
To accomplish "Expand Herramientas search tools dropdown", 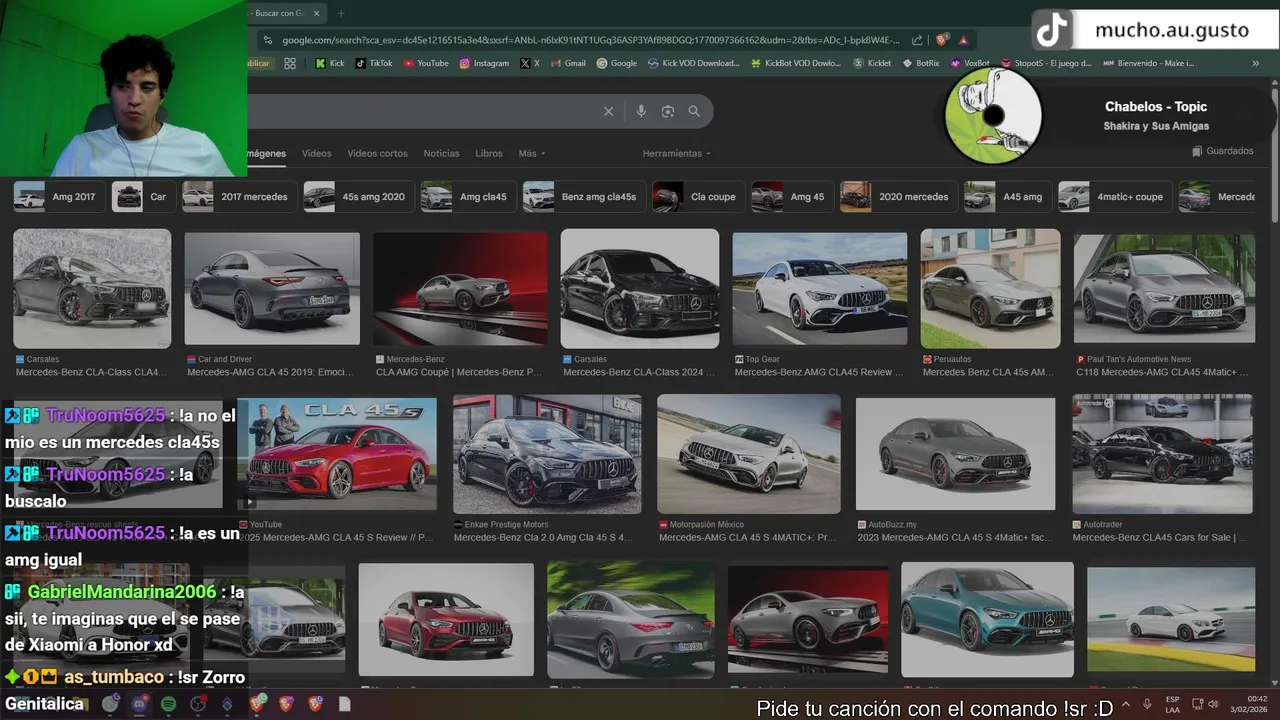I will (677, 153).
